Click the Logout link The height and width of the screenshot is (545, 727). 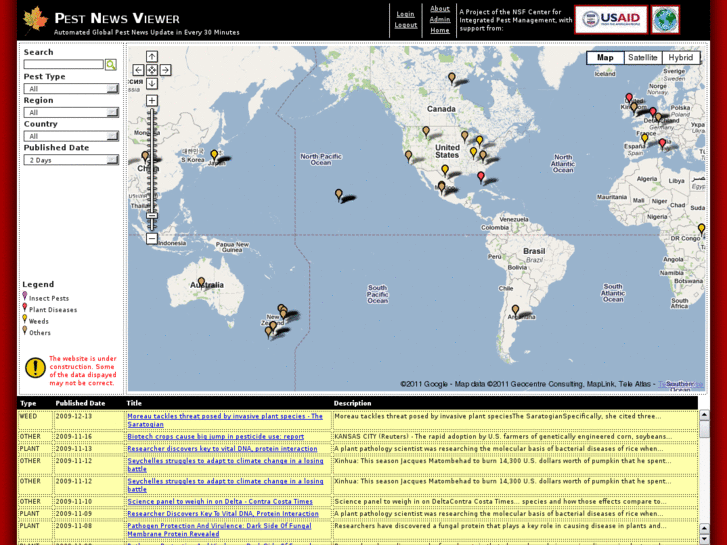pyautogui.click(x=406, y=25)
